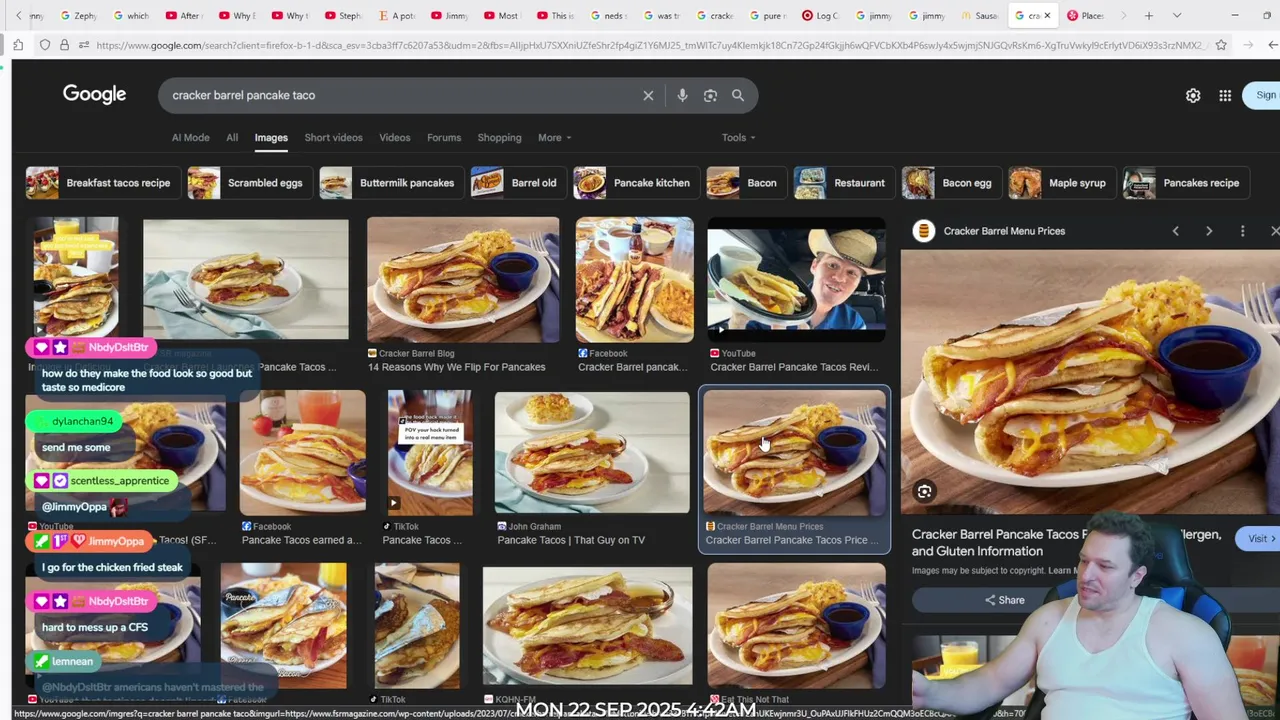Open the Forums tab
This screenshot has width=1280, height=720.
(444, 138)
